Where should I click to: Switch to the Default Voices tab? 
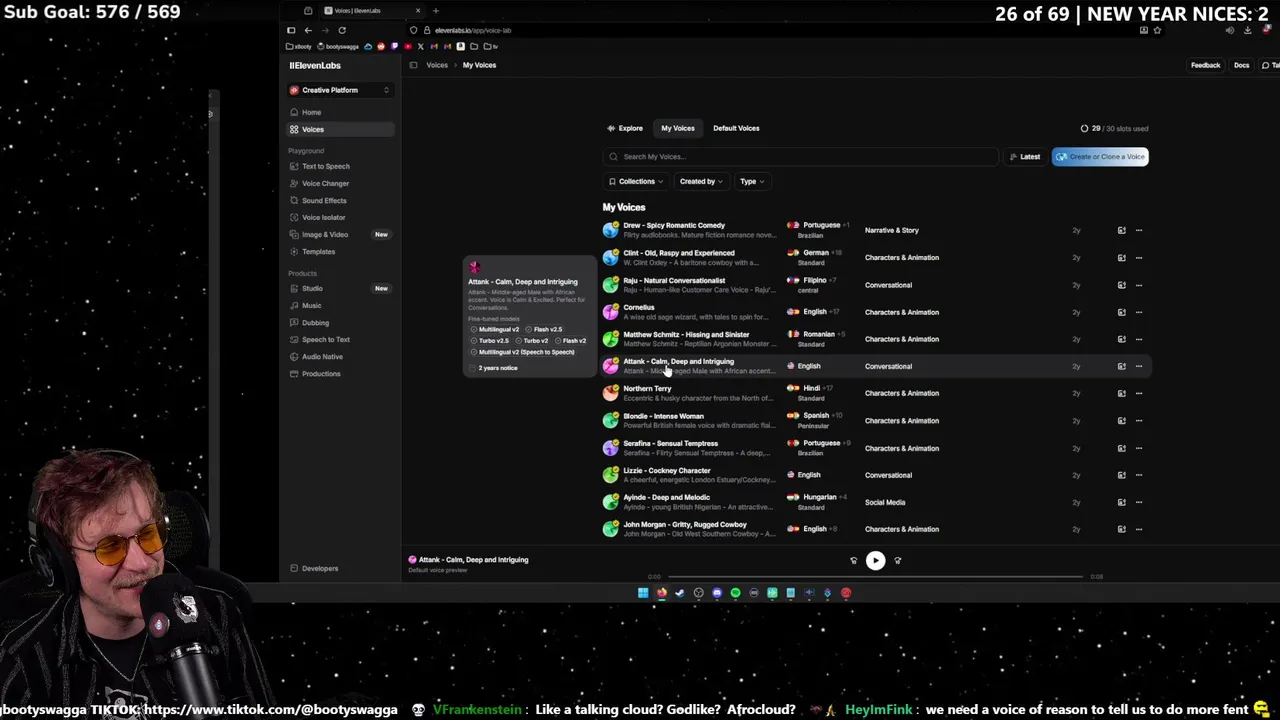[736, 128]
